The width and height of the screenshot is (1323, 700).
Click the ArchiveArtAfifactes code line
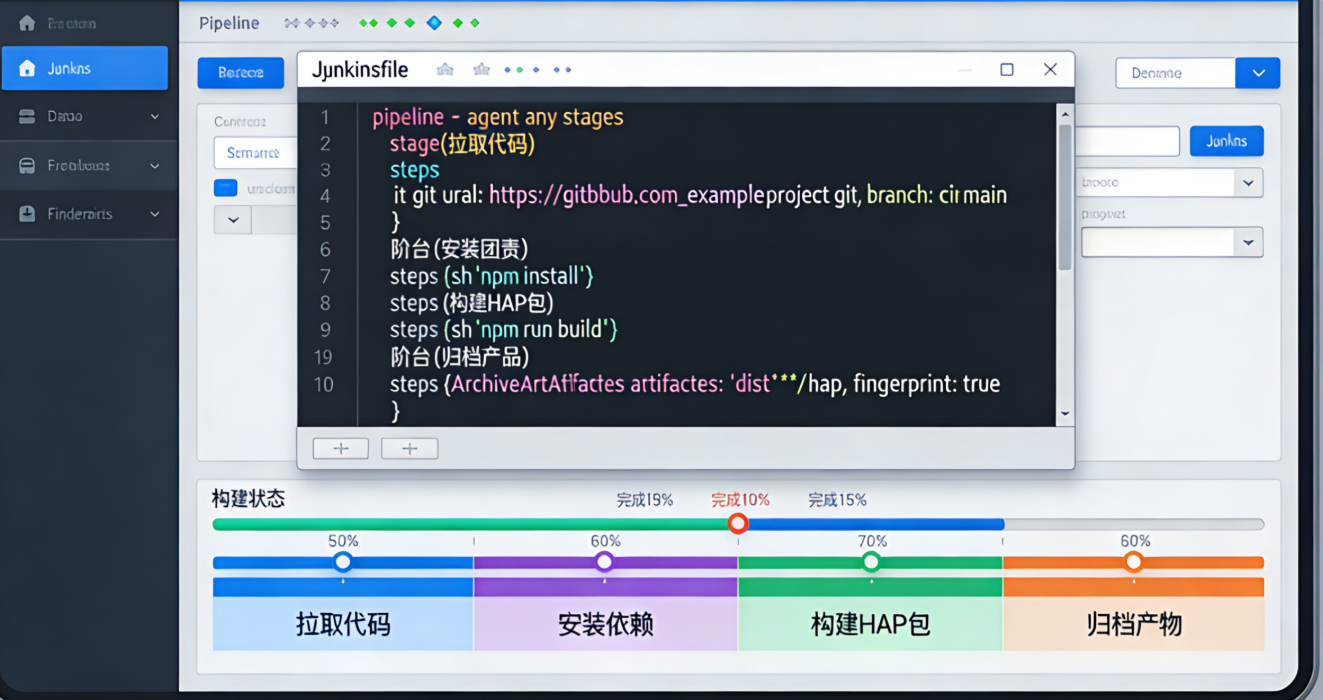pos(695,384)
